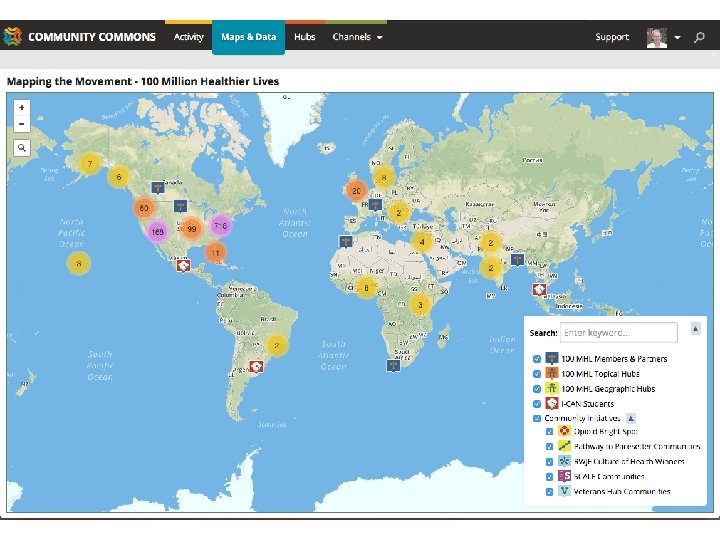Click the cluster marker 7 over Alaska
Viewport: 720px width, 540px height.
(90, 163)
